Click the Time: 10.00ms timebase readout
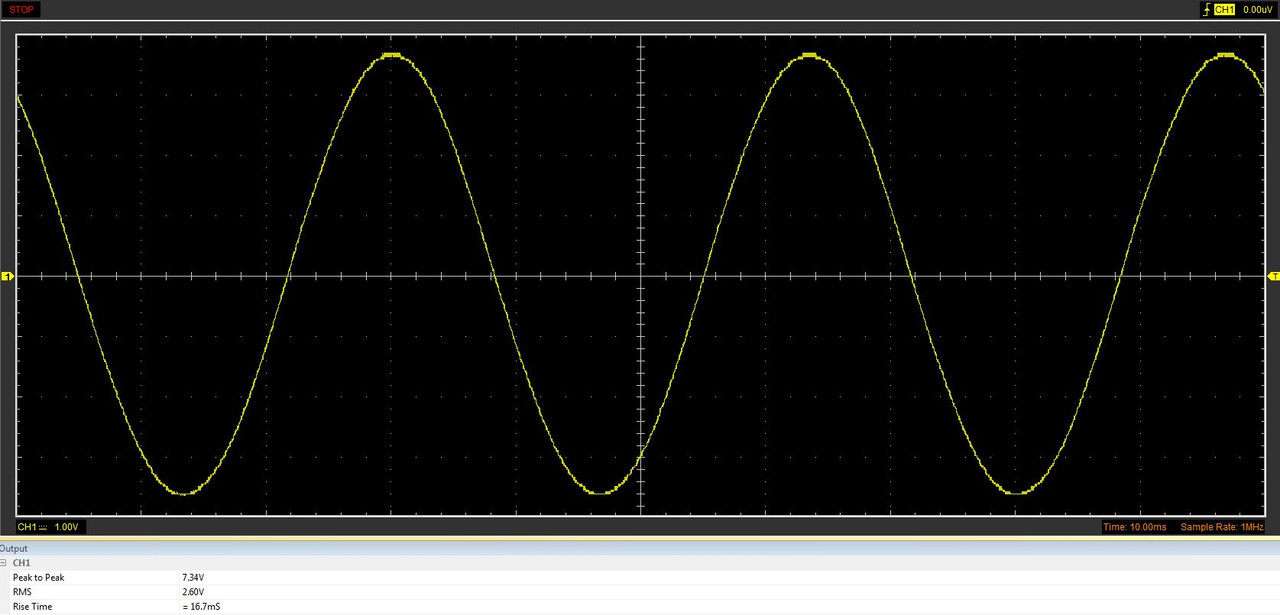 tap(1134, 527)
